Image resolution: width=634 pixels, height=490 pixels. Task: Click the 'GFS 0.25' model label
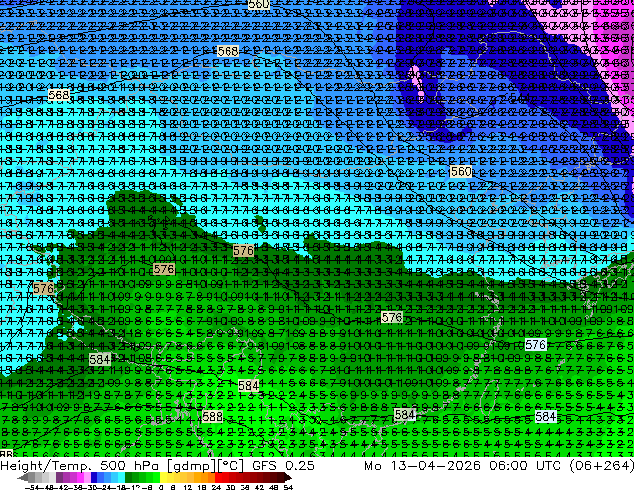click(x=283, y=466)
